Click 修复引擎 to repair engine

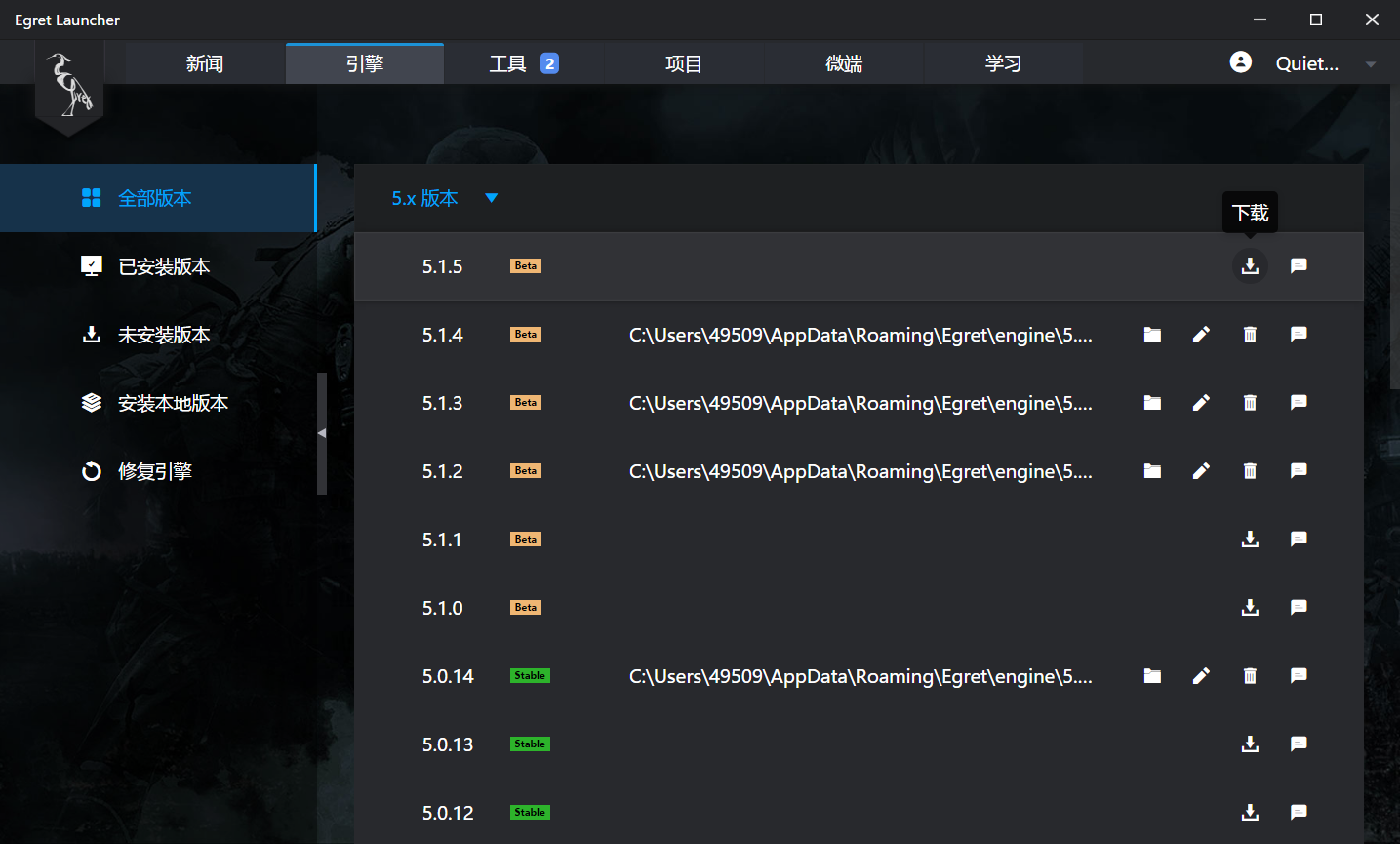[154, 471]
